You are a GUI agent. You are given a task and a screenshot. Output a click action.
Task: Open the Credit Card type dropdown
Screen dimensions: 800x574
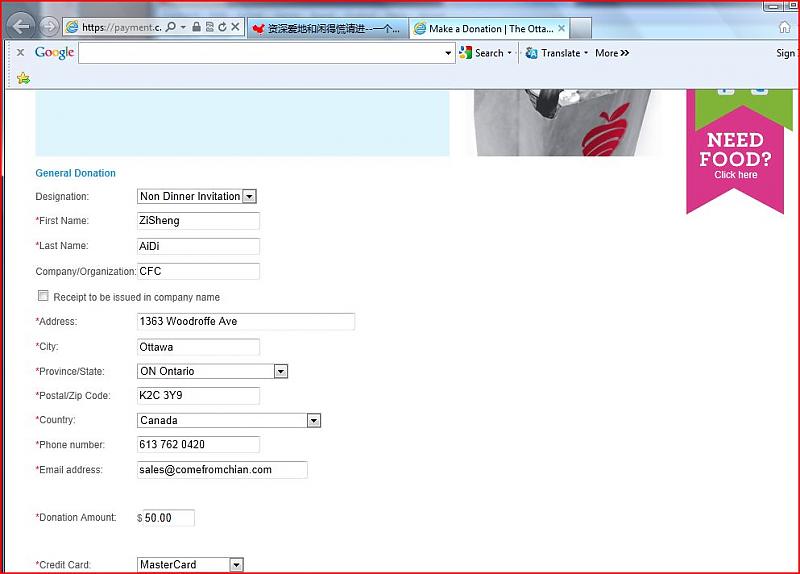[x=236, y=565]
